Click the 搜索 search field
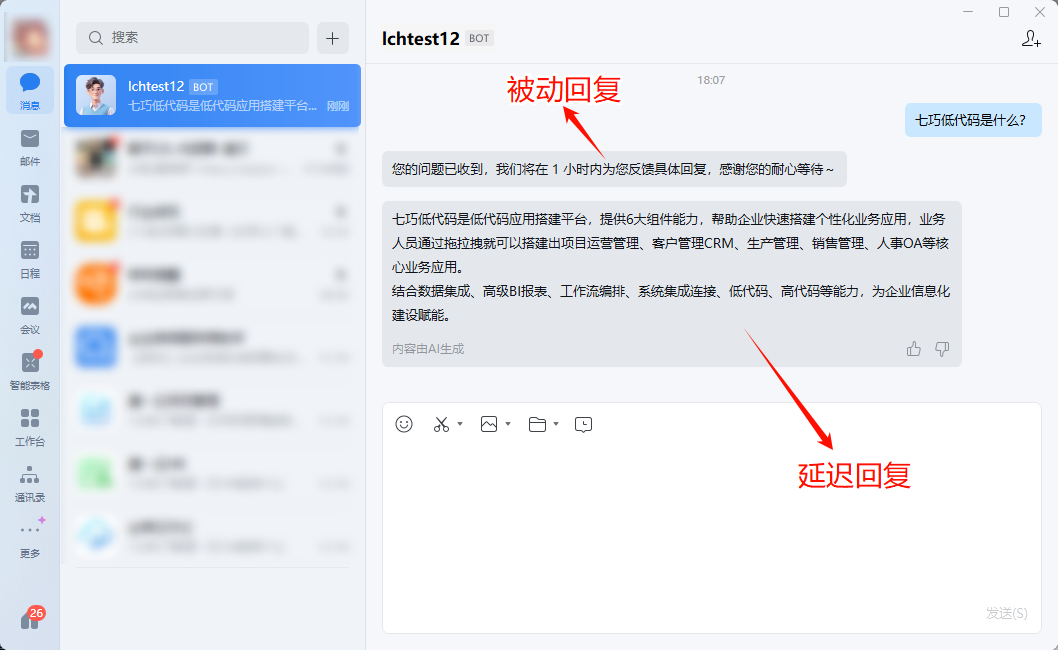The image size is (1058, 650). coord(192,38)
